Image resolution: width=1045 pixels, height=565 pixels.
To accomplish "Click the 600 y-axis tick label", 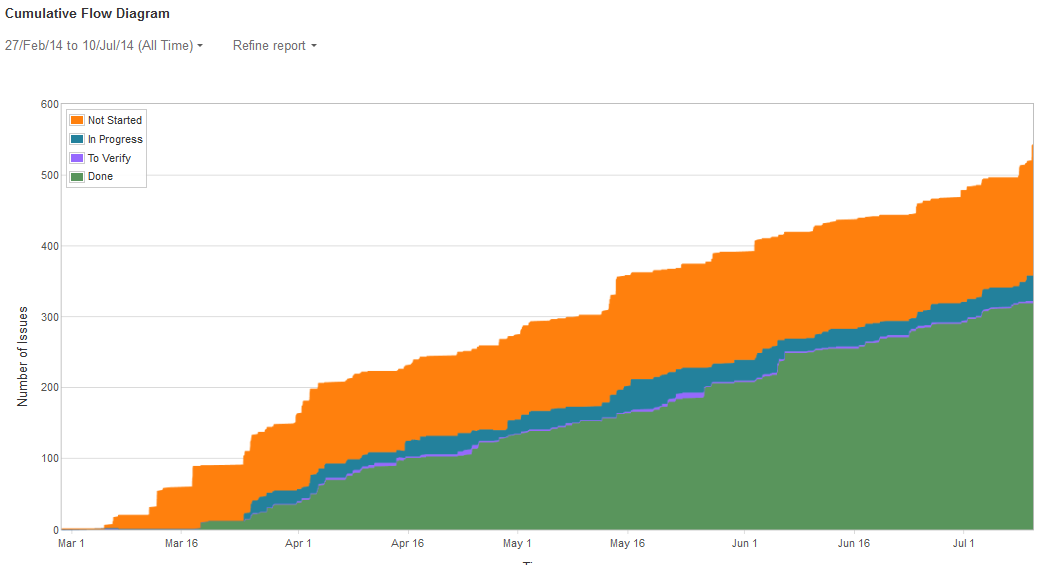I will click(x=49, y=104).
